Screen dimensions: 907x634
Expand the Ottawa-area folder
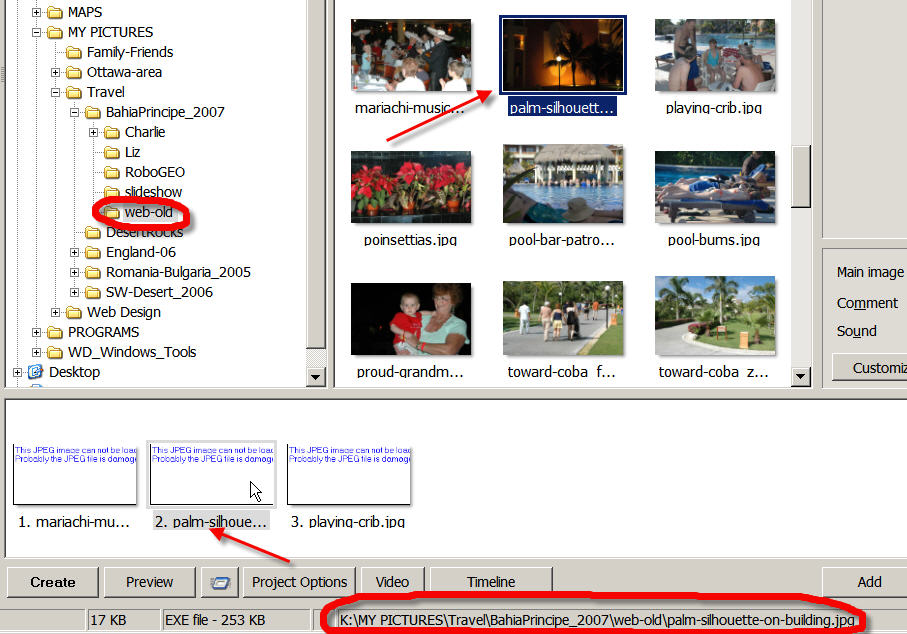click(x=56, y=72)
